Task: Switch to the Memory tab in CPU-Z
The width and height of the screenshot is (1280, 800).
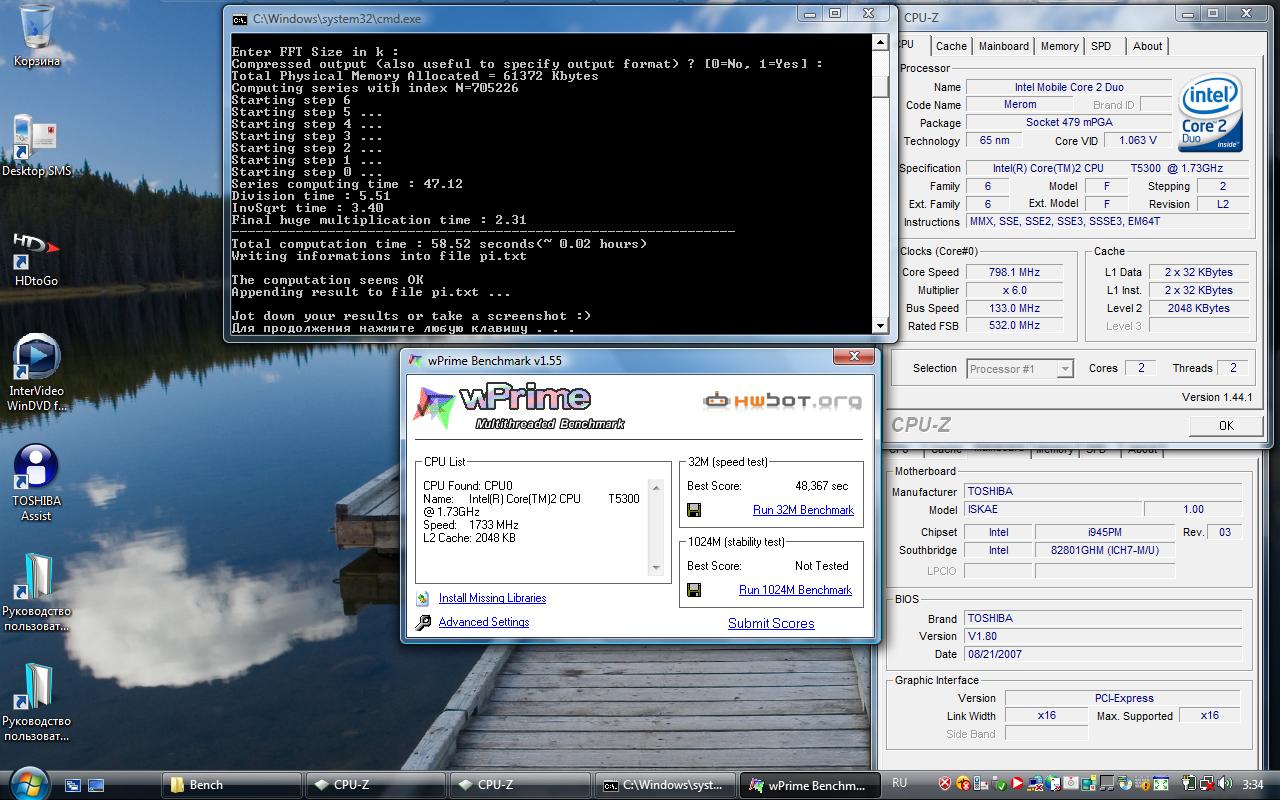Action: click(x=1060, y=46)
